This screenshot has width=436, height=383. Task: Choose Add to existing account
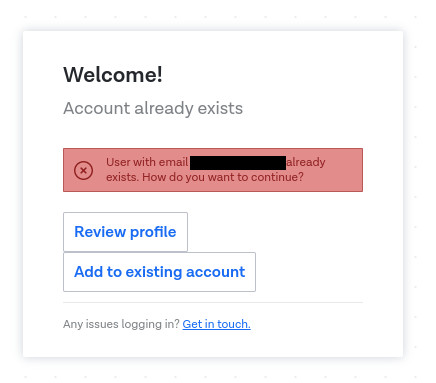pyautogui.click(x=159, y=272)
